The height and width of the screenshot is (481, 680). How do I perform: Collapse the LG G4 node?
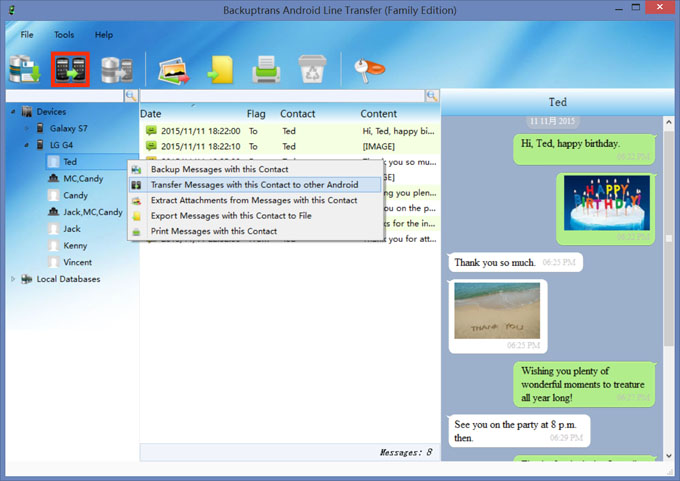pyautogui.click(x=26, y=145)
